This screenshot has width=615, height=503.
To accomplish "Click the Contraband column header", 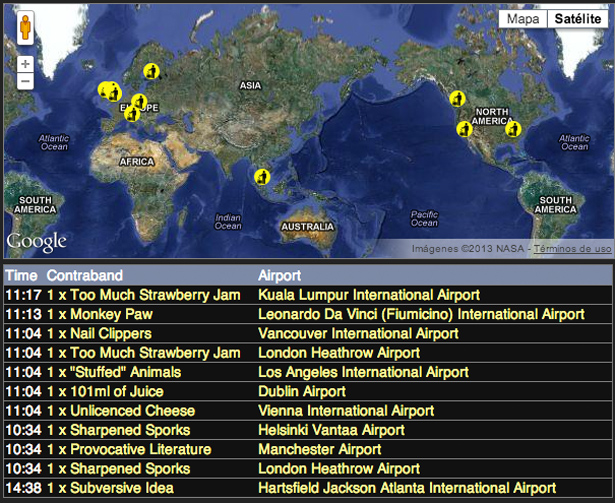I will (85, 275).
